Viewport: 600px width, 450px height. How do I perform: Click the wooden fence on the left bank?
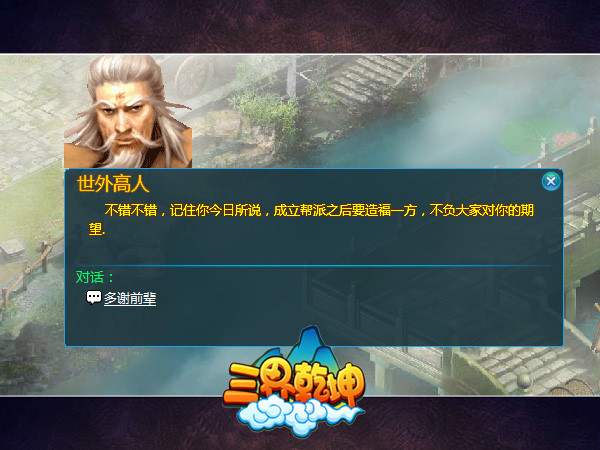(29, 270)
